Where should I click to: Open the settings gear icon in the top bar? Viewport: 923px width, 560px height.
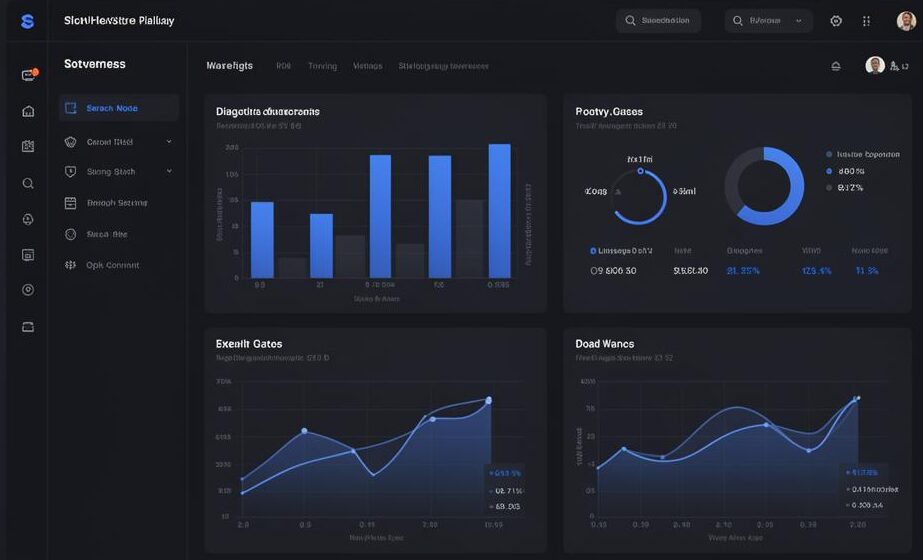click(836, 21)
